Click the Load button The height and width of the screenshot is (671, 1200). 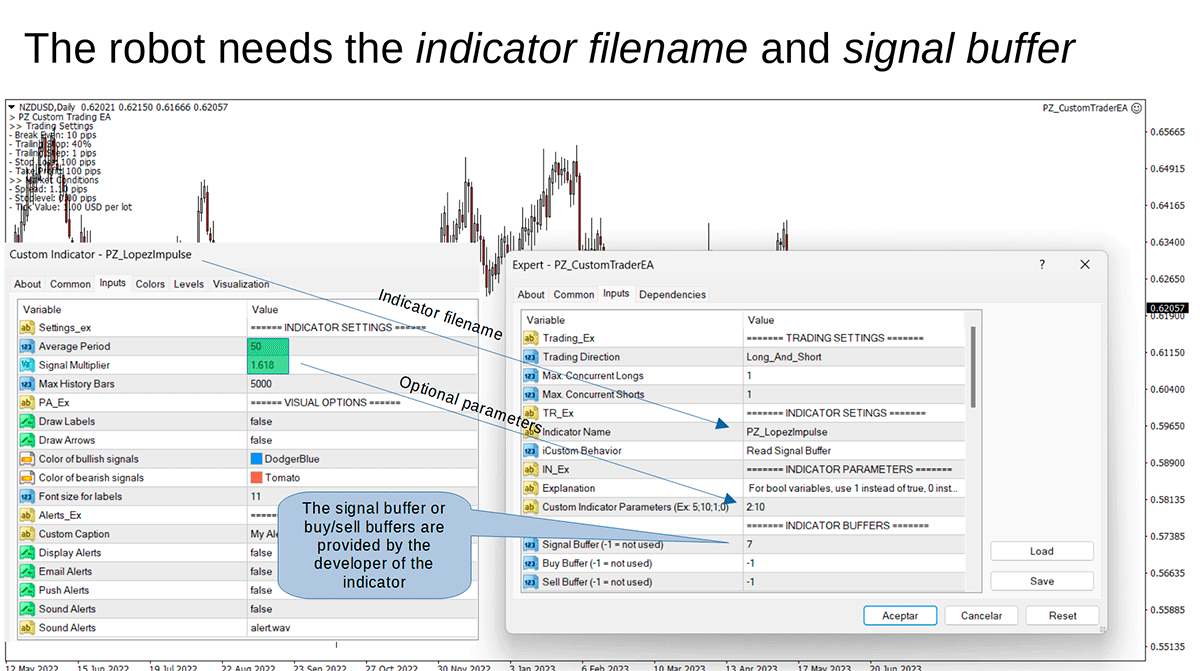[1042, 551]
